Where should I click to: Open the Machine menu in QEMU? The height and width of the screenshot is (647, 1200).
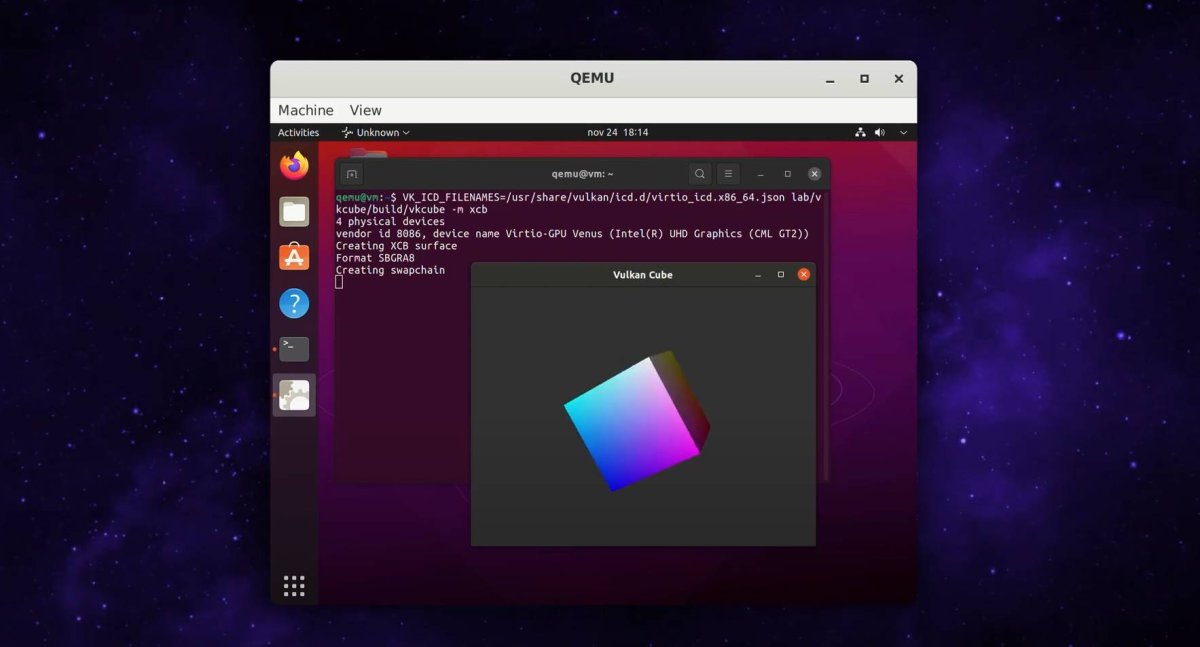306,110
